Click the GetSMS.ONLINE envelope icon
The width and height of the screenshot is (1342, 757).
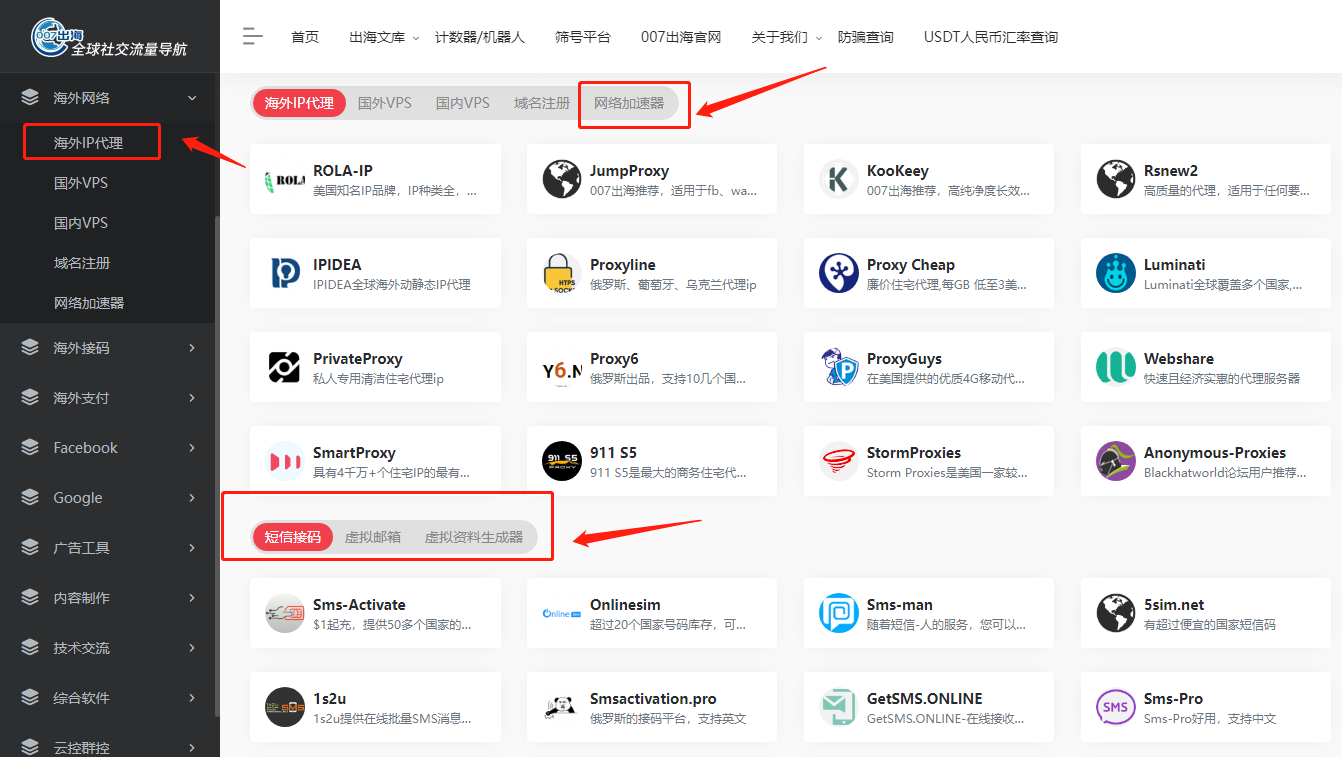click(839, 708)
